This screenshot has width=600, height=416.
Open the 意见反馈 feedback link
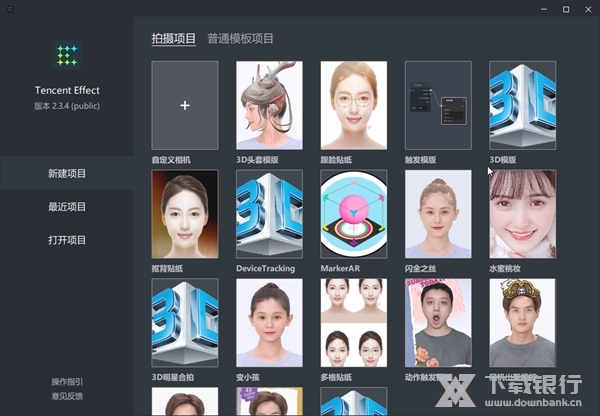pyautogui.click(x=67, y=396)
